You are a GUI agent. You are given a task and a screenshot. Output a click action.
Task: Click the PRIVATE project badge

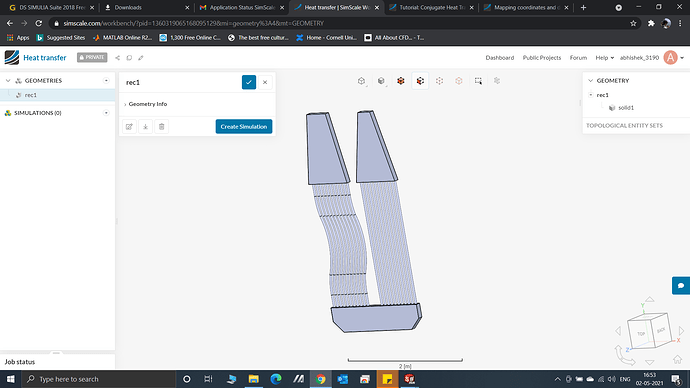pyautogui.click(x=92, y=58)
